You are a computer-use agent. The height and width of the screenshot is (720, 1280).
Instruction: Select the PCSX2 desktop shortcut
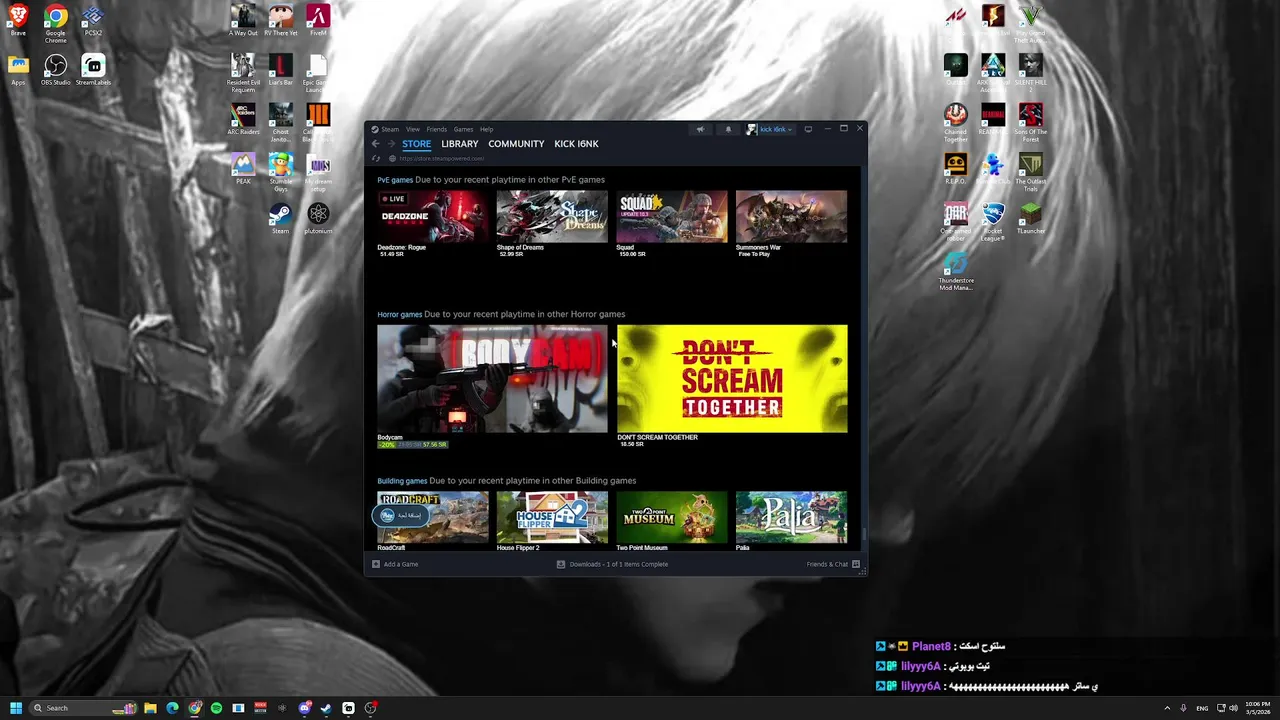pos(93,21)
